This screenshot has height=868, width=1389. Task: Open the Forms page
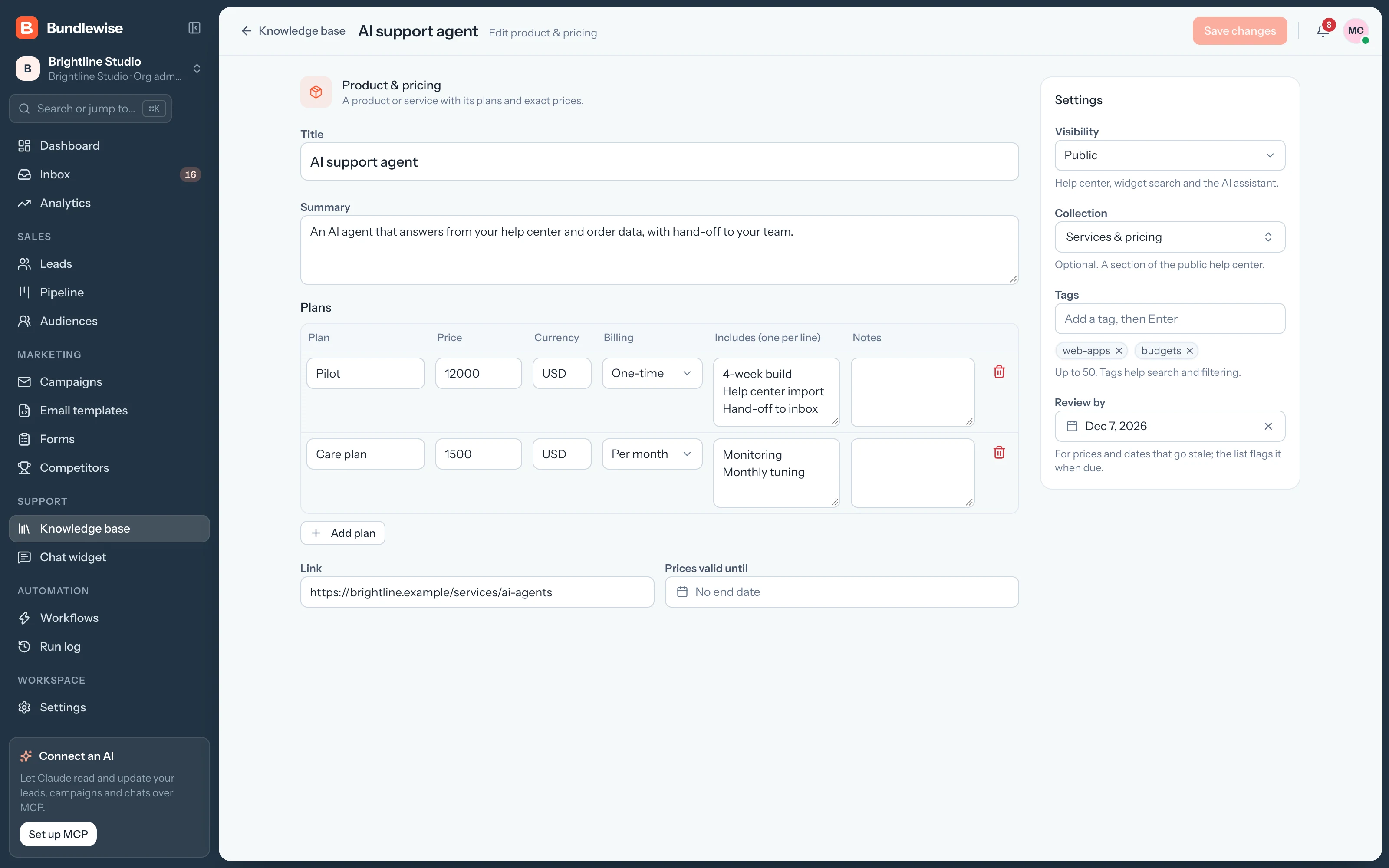point(109,440)
